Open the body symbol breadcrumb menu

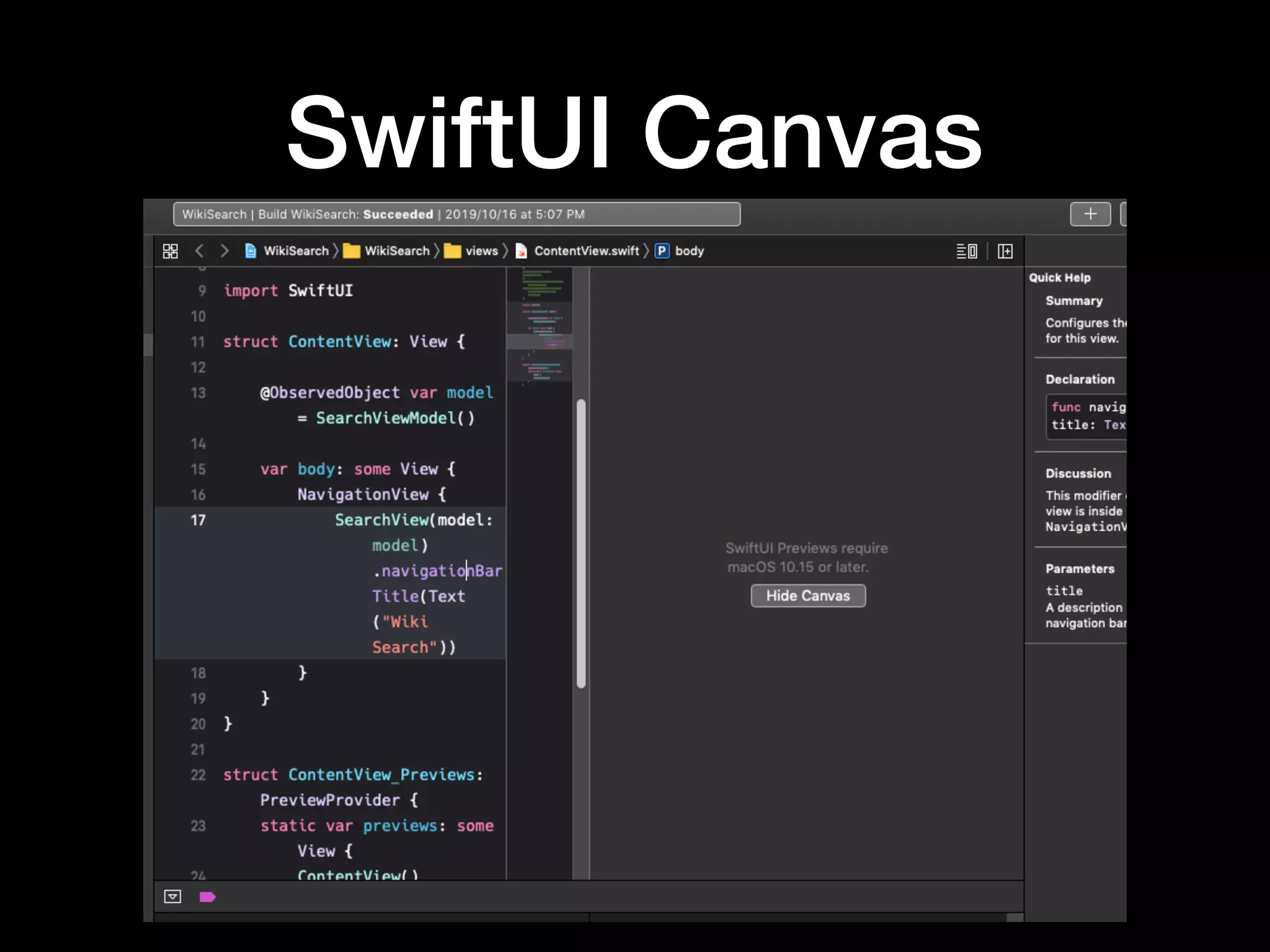tap(689, 251)
